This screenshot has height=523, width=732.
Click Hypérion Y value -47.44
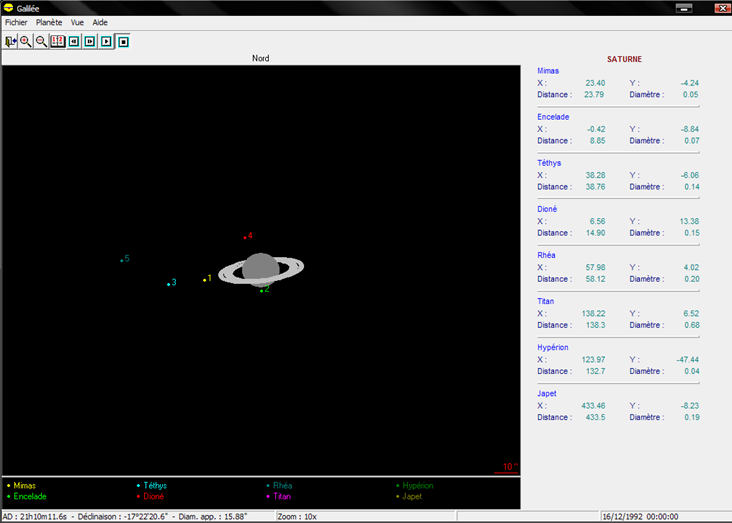(688, 360)
